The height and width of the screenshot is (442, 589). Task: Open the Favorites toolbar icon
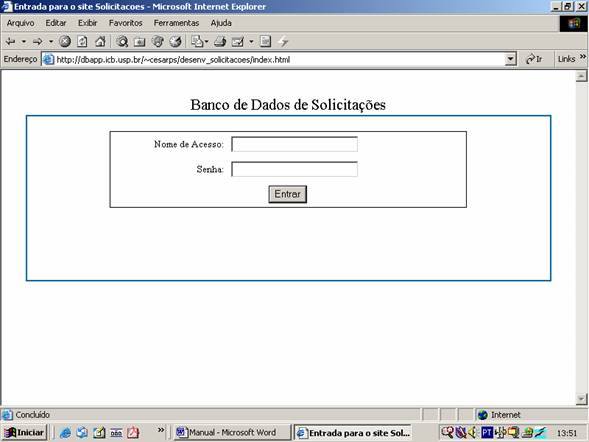point(139,41)
